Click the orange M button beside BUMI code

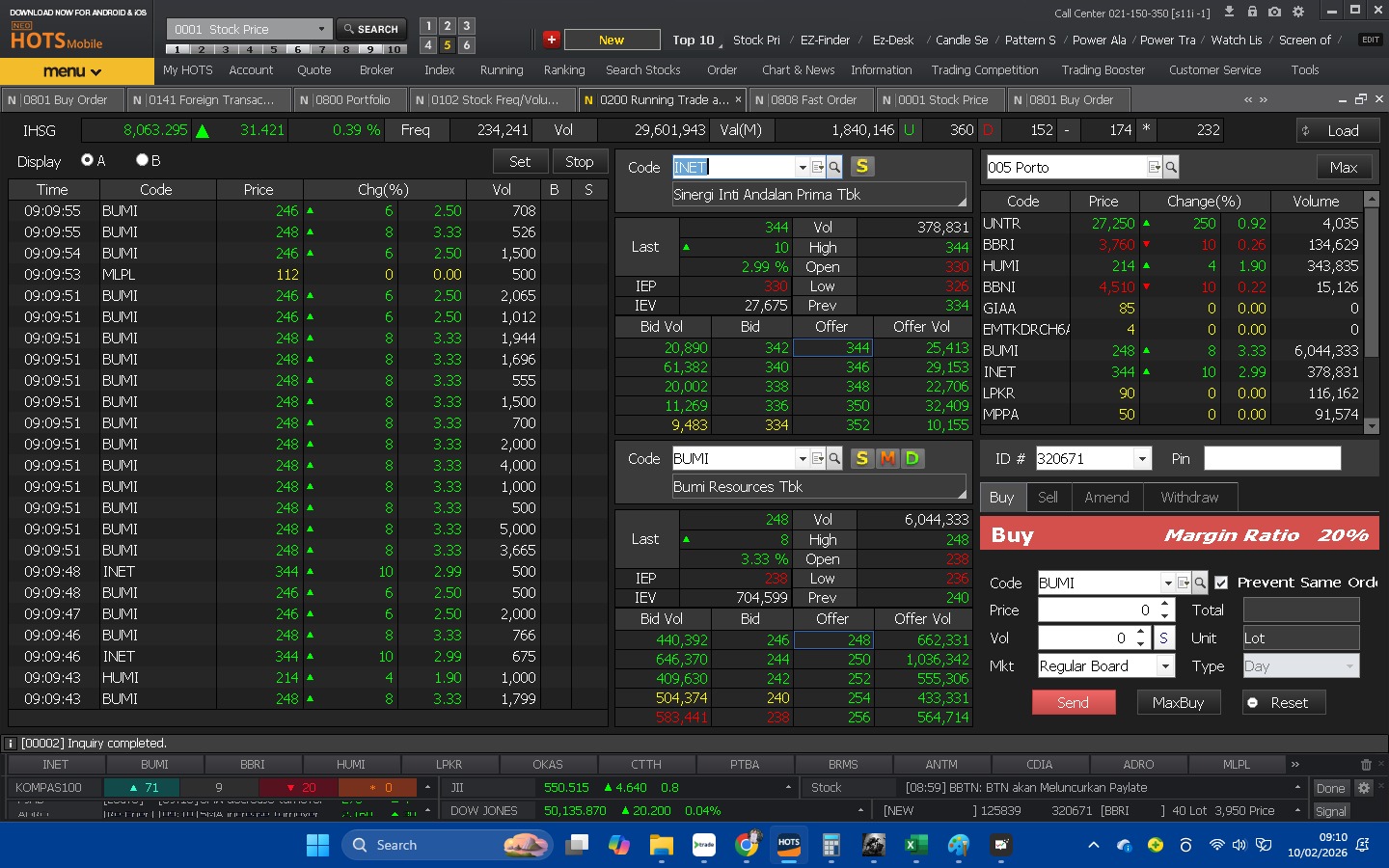pos(887,458)
